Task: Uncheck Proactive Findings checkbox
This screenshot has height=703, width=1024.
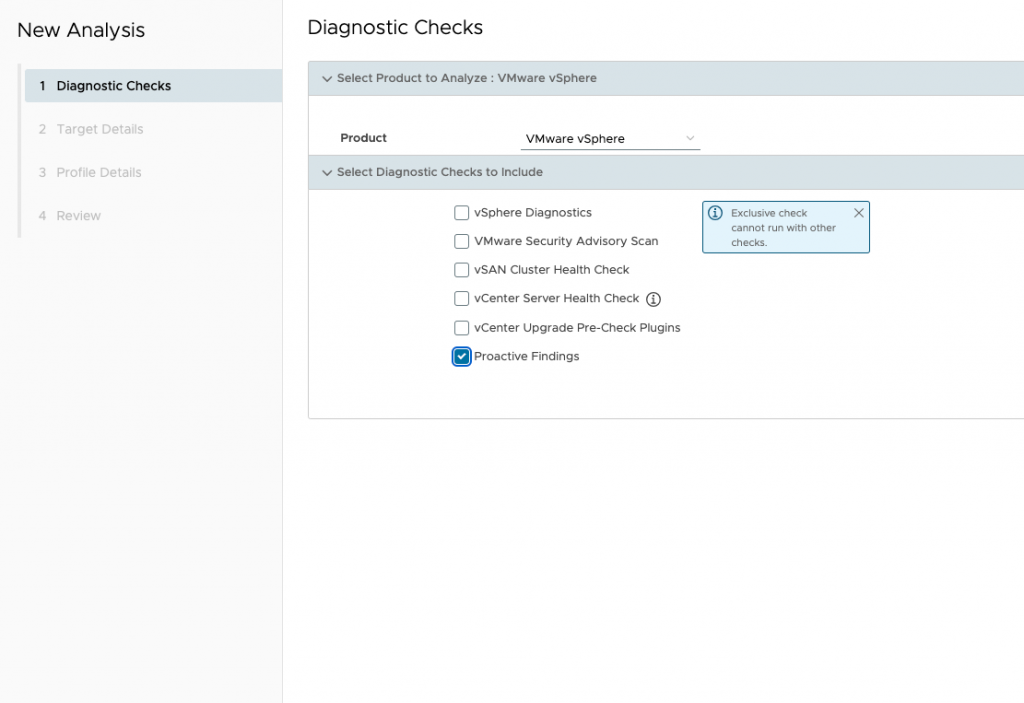Action: [461, 356]
